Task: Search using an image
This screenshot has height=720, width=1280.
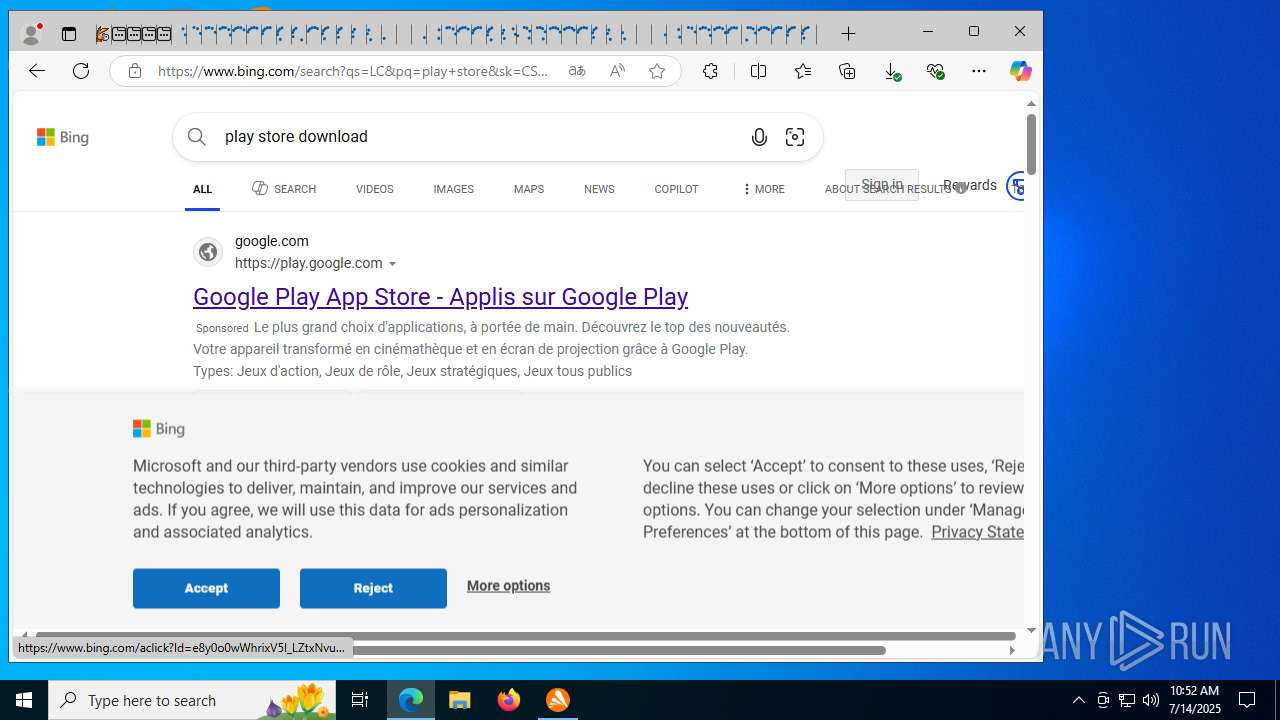Action: 795,137
